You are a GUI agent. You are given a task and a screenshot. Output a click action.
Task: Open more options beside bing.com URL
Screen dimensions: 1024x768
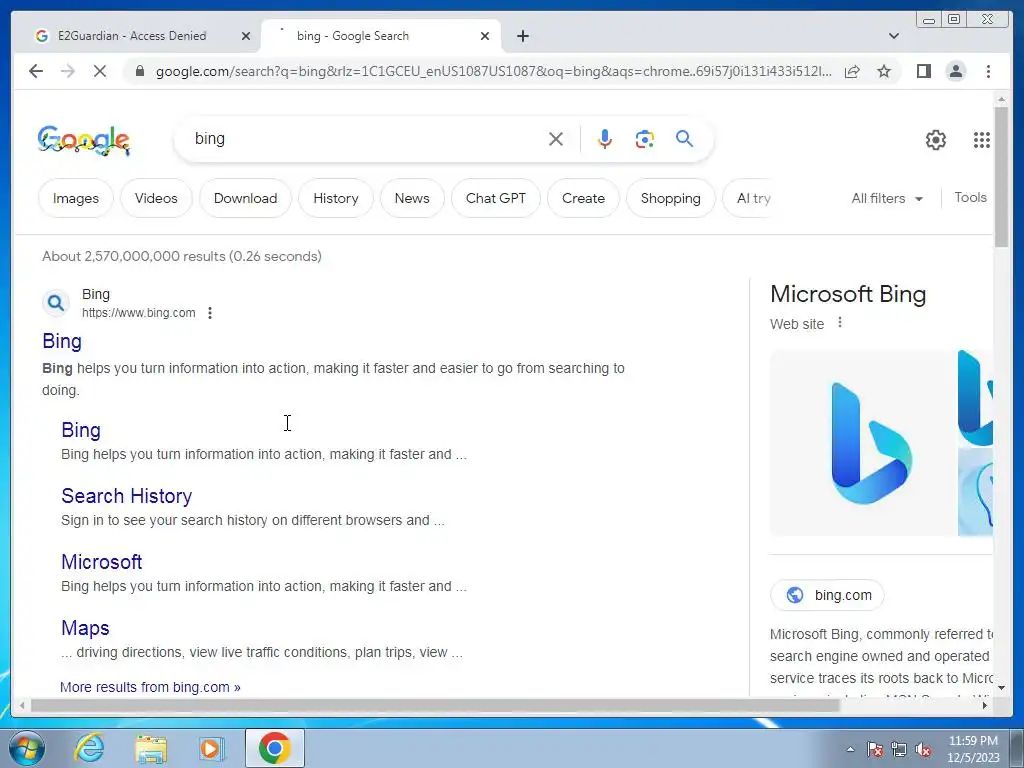coord(210,313)
